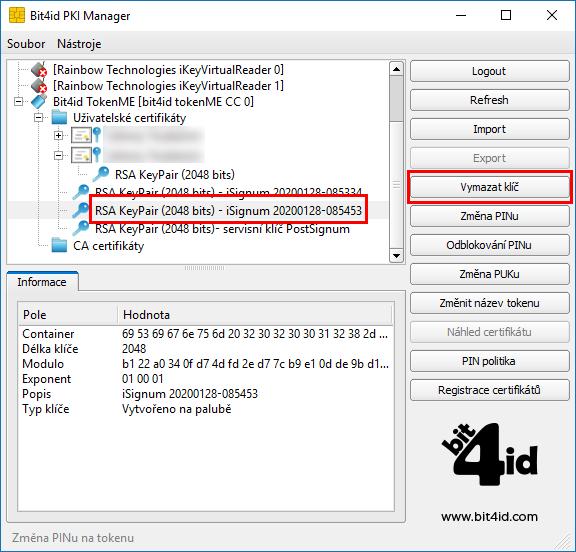Screen dimensions: 576x552
Task: Click the second blurred certificate's icon
Action: [81, 155]
